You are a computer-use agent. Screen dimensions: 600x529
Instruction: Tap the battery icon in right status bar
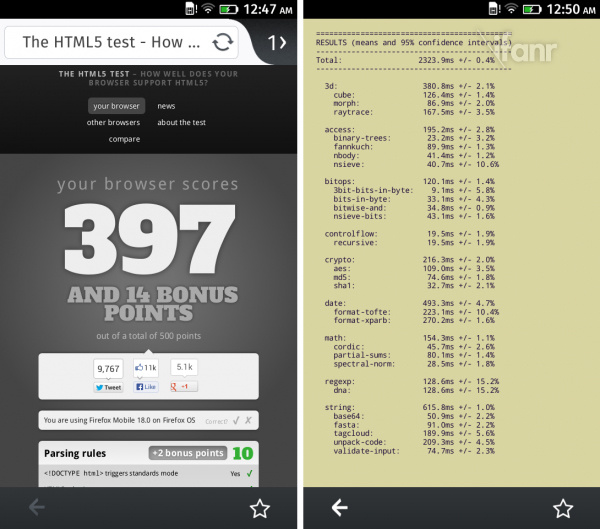[x=532, y=9]
